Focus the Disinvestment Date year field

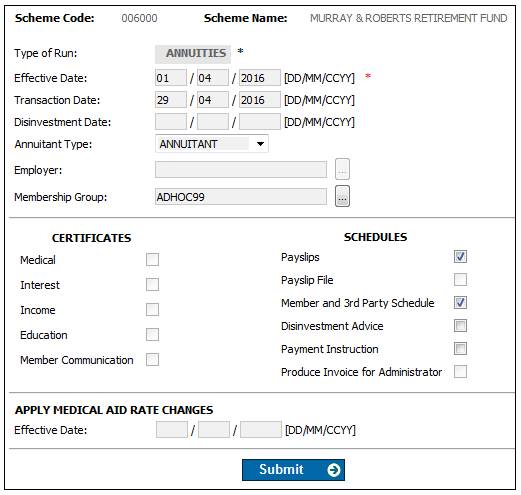point(260,122)
